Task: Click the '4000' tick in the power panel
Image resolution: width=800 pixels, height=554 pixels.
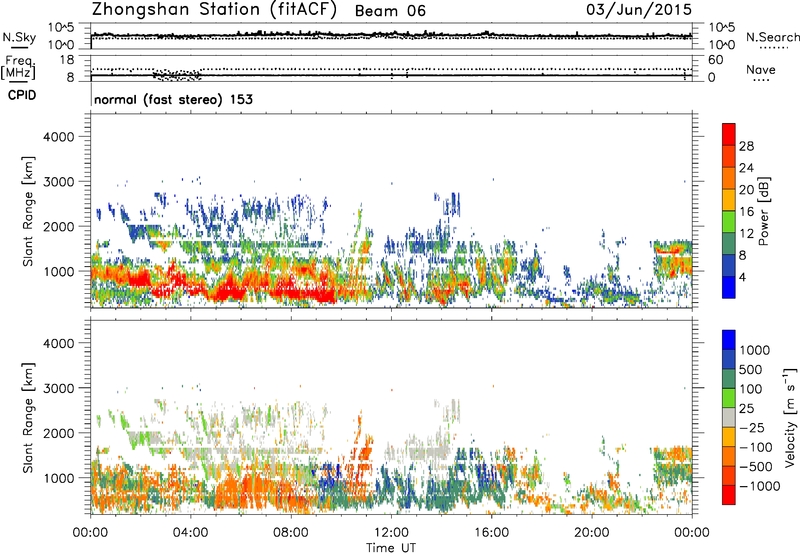Action: [x=59, y=137]
